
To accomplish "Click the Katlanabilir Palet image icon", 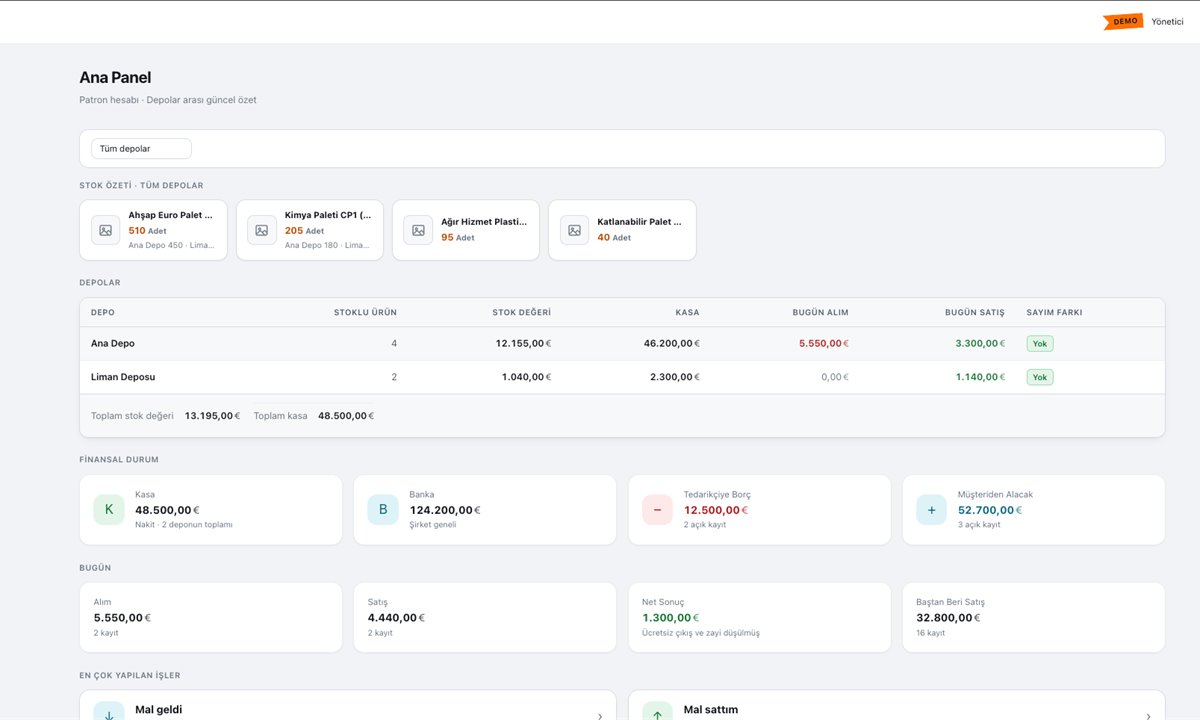I will click(x=574, y=230).
